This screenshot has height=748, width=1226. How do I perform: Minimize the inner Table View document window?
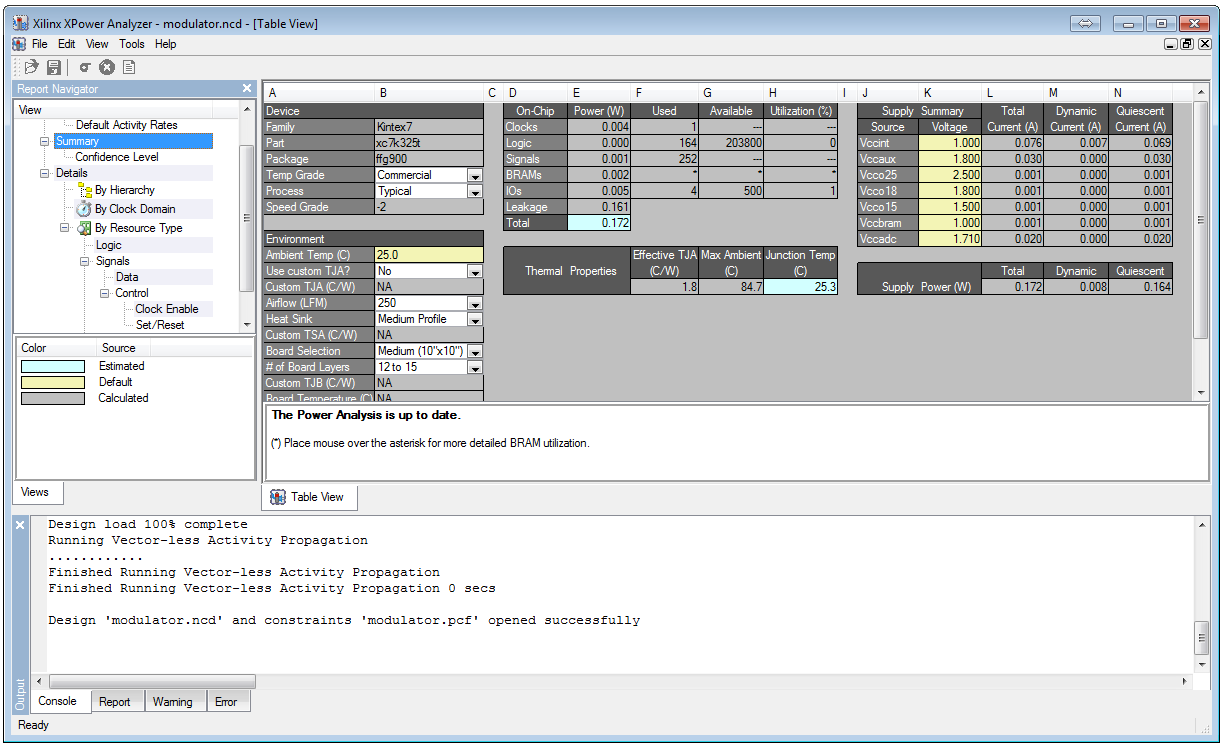(x=1171, y=44)
